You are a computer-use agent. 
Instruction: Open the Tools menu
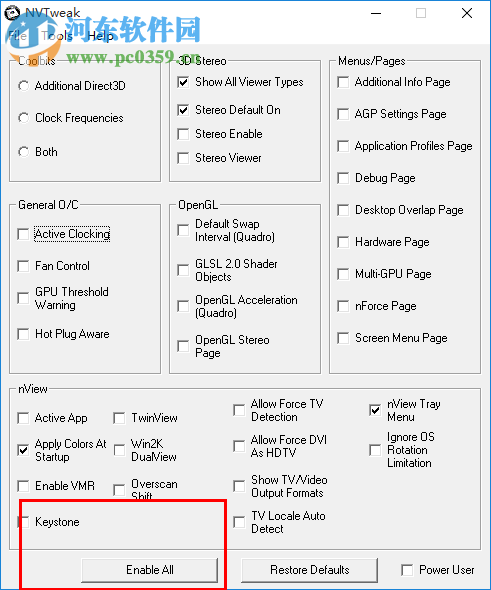click(57, 36)
